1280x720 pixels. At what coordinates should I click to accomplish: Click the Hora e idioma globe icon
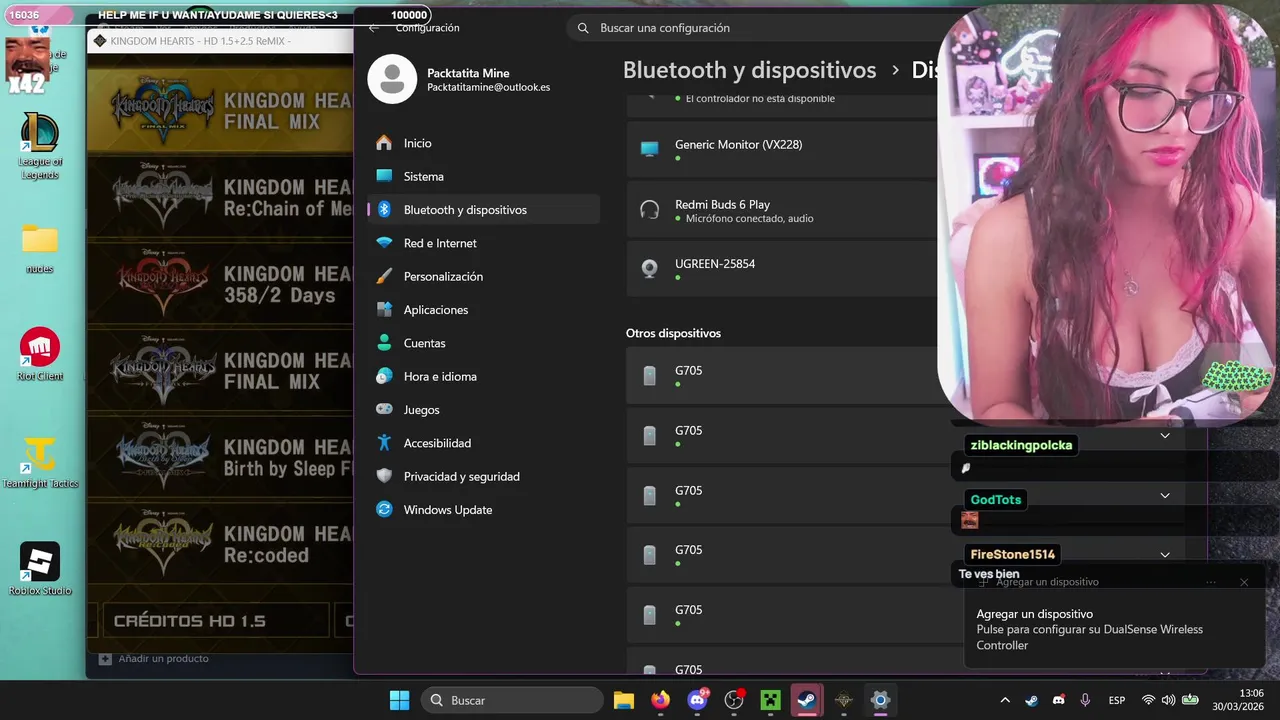tap(384, 376)
